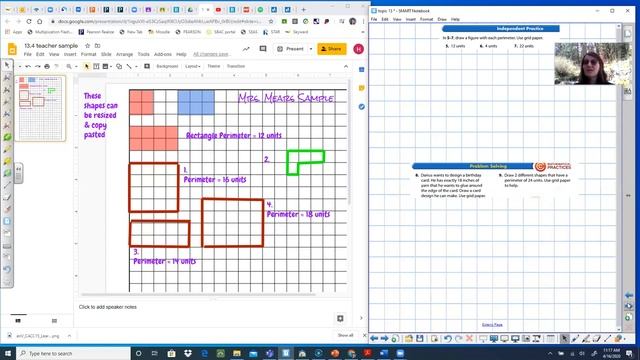Click the SMART Notebook red delete X icon
640x360 pixels.
point(469,338)
